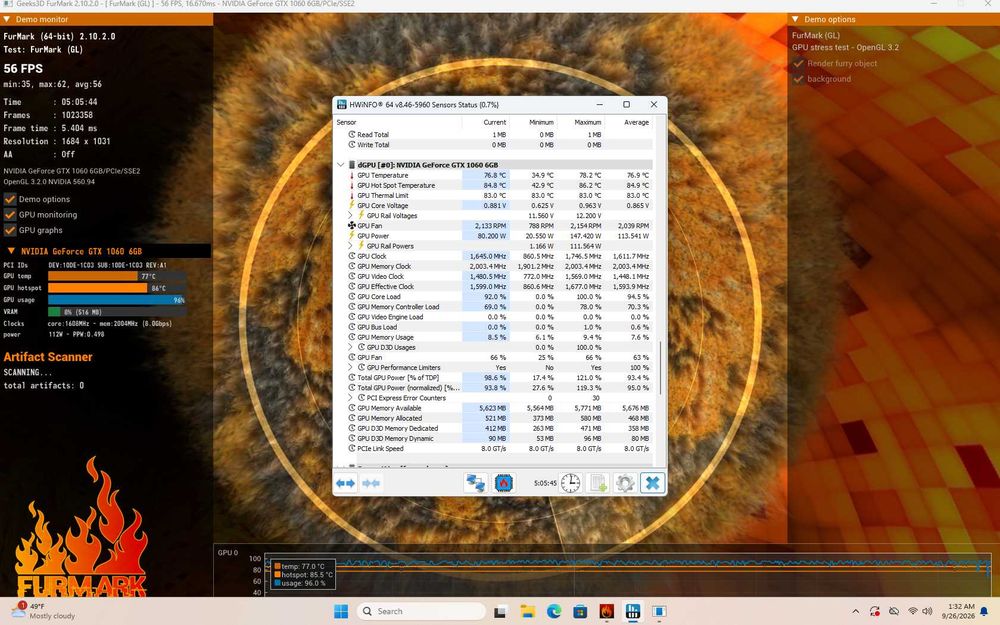
Task: Select GPU Power row
Action: pyautogui.click(x=499, y=236)
